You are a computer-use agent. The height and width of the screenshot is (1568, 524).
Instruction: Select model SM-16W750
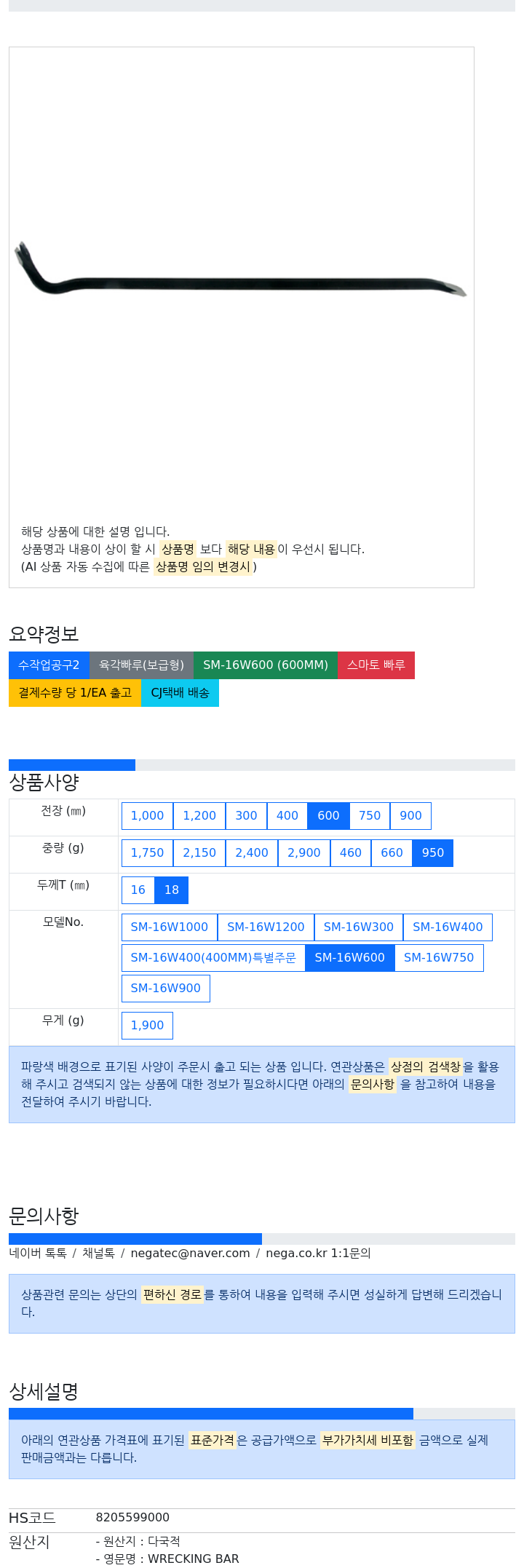(439, 958)
